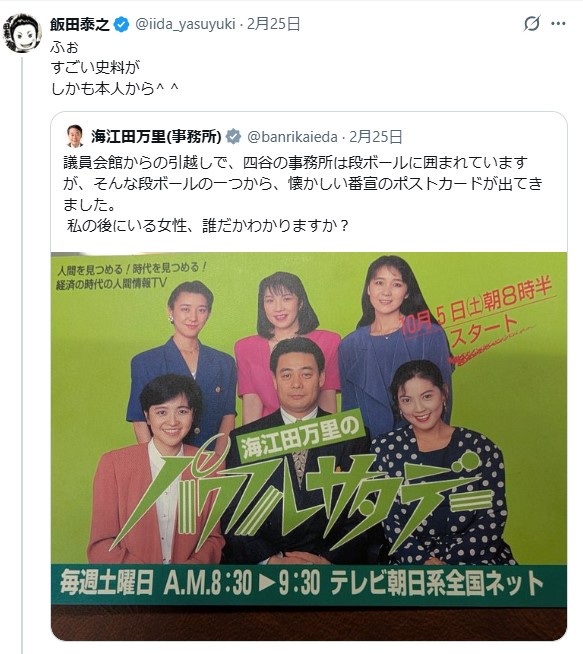Click the green 毎週土曜日 A.M.8:30 banner in the image
The image size is (583, 654).
coord(309,584)
